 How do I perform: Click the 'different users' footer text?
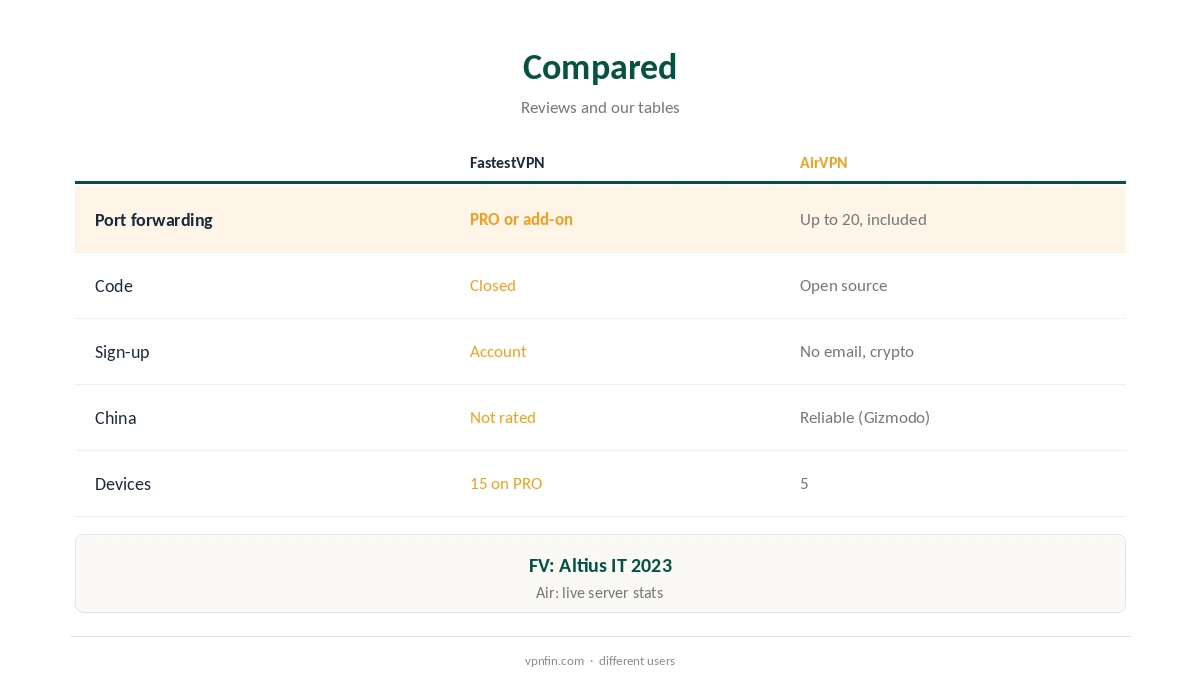tap(637, 661)
